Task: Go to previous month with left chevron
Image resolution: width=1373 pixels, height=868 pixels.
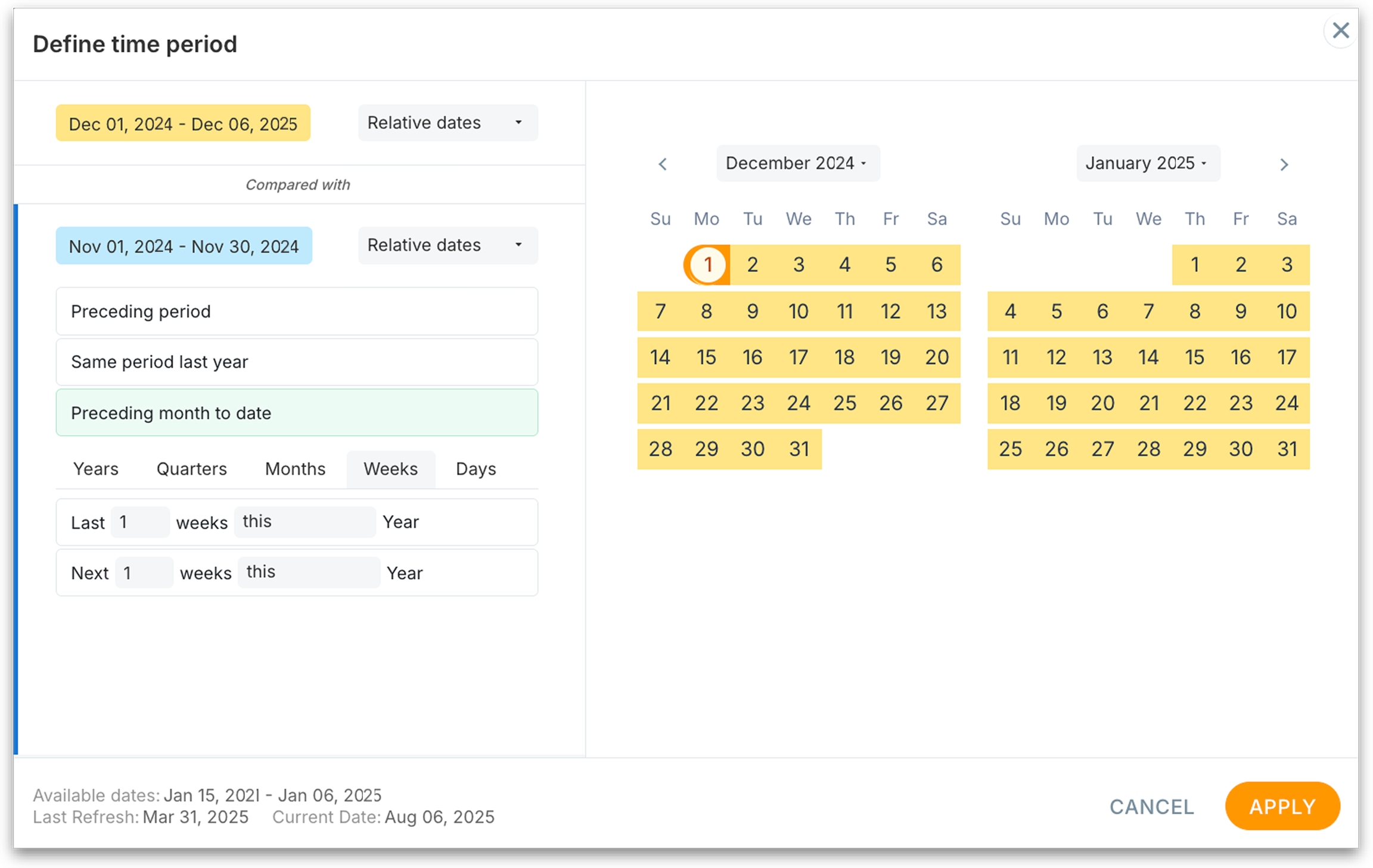Action: 663,164
